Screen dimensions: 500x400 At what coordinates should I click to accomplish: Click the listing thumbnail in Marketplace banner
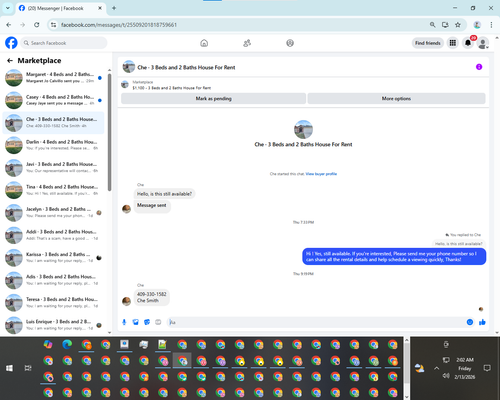tap(125, 85)
